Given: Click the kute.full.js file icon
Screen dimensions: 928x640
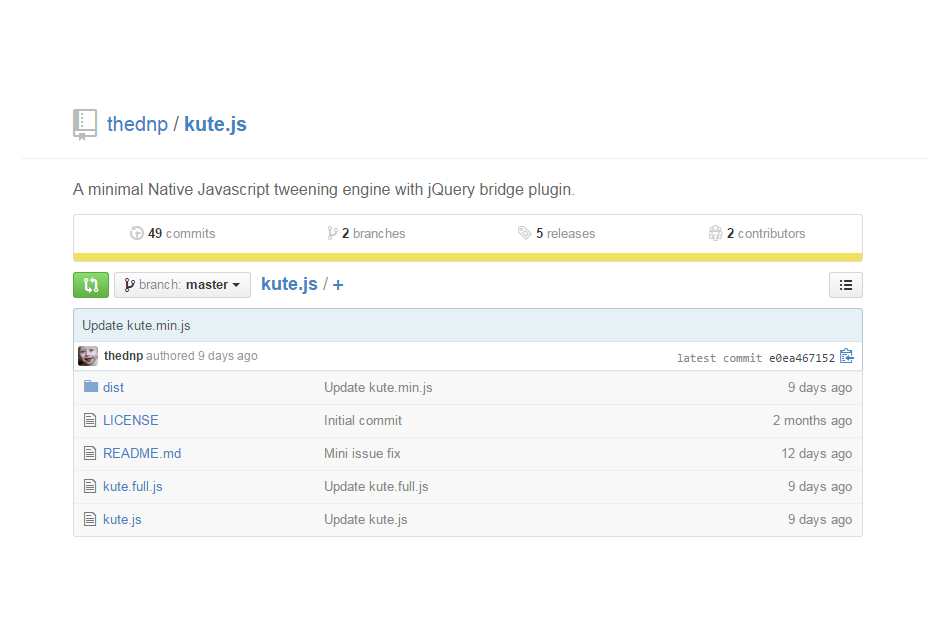Looking at the screenshot, I should tap(90, 486).
